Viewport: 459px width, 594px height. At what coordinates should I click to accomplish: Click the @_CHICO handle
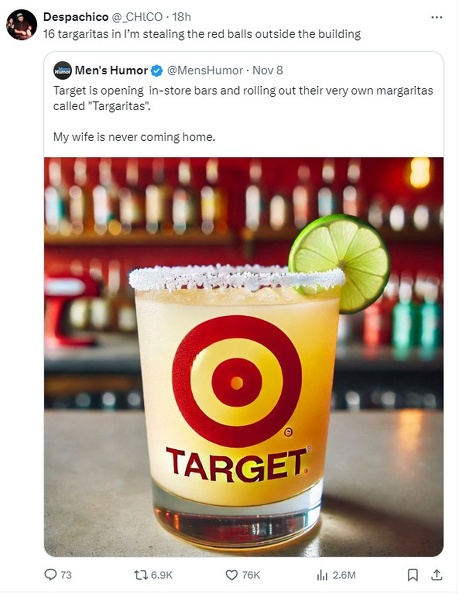pos(137,17)
